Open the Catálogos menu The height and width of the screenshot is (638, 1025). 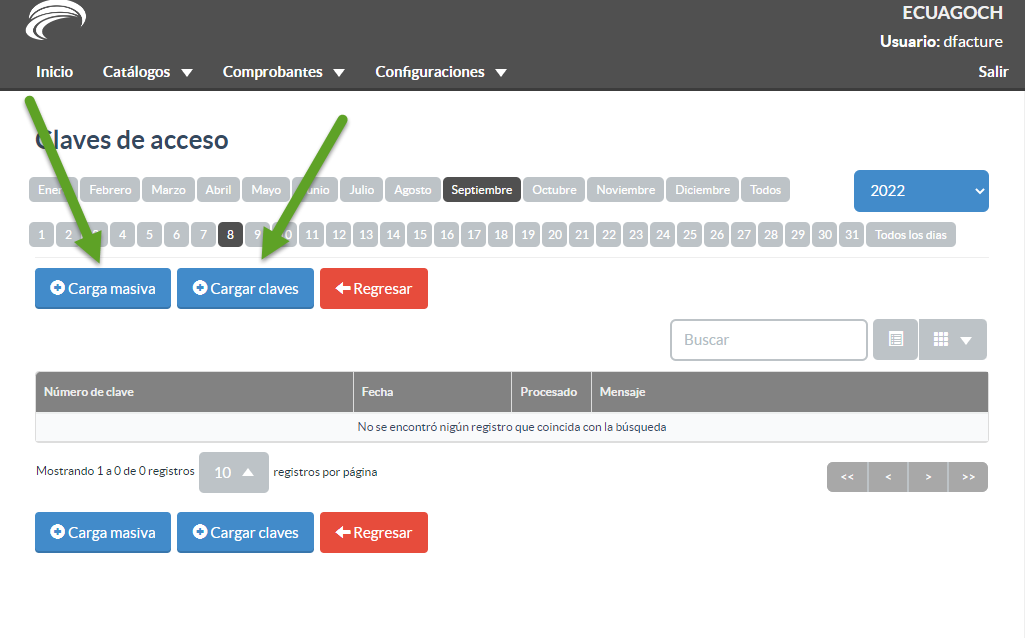[x=147, y=72]
